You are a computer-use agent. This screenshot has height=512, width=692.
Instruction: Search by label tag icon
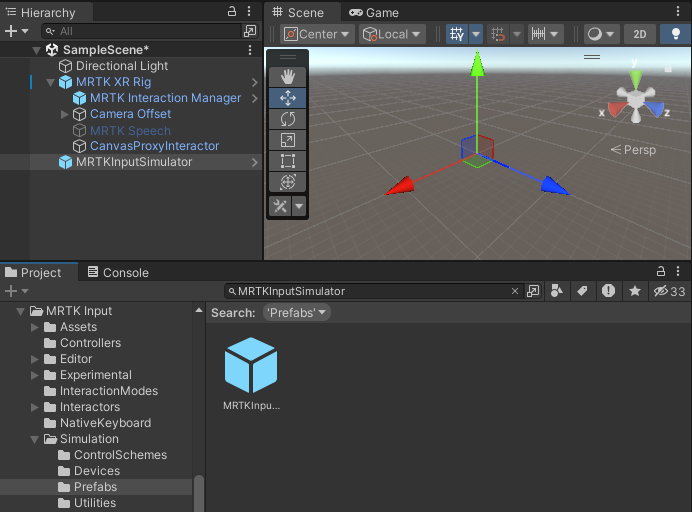click(583, 291)
